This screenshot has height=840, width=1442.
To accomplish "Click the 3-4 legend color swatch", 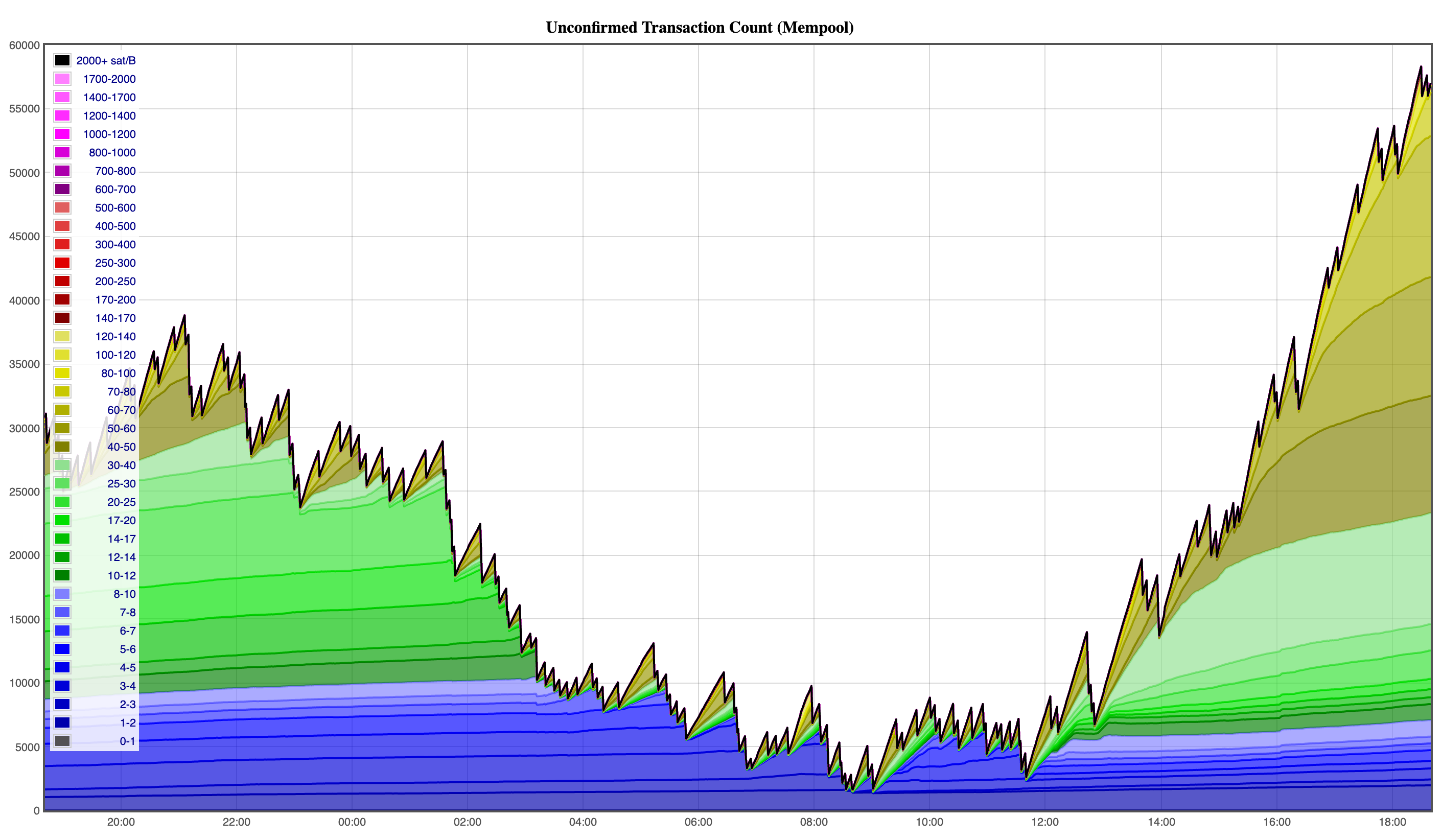I will [62, 686].
